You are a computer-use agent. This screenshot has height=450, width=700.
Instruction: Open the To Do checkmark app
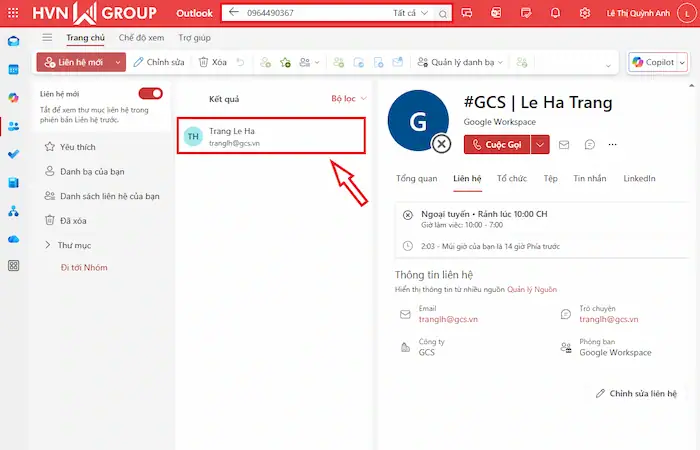pos(13,155)
